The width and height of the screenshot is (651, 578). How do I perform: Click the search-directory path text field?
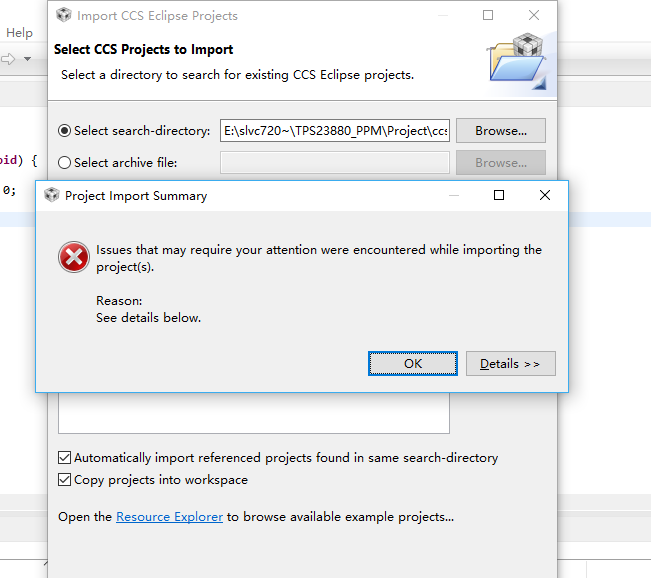335,130
